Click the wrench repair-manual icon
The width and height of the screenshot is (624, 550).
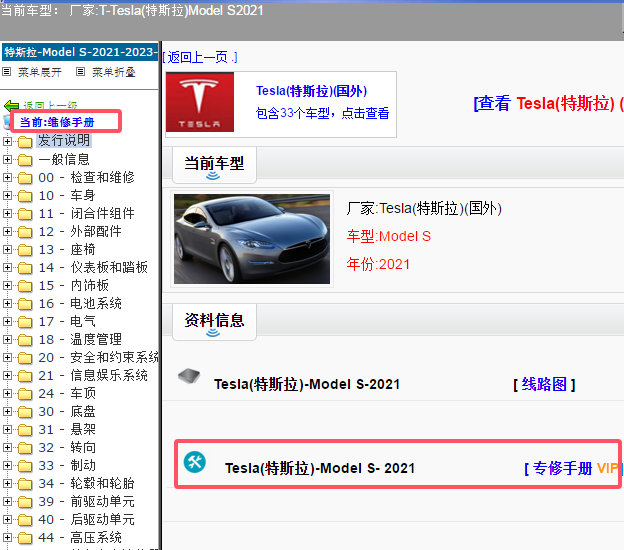pyautogui.click(x=195, y=462)
